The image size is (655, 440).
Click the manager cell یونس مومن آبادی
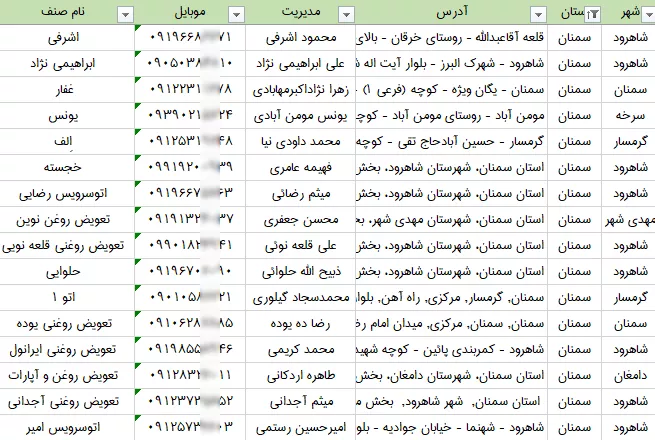(x=300, y=116)
